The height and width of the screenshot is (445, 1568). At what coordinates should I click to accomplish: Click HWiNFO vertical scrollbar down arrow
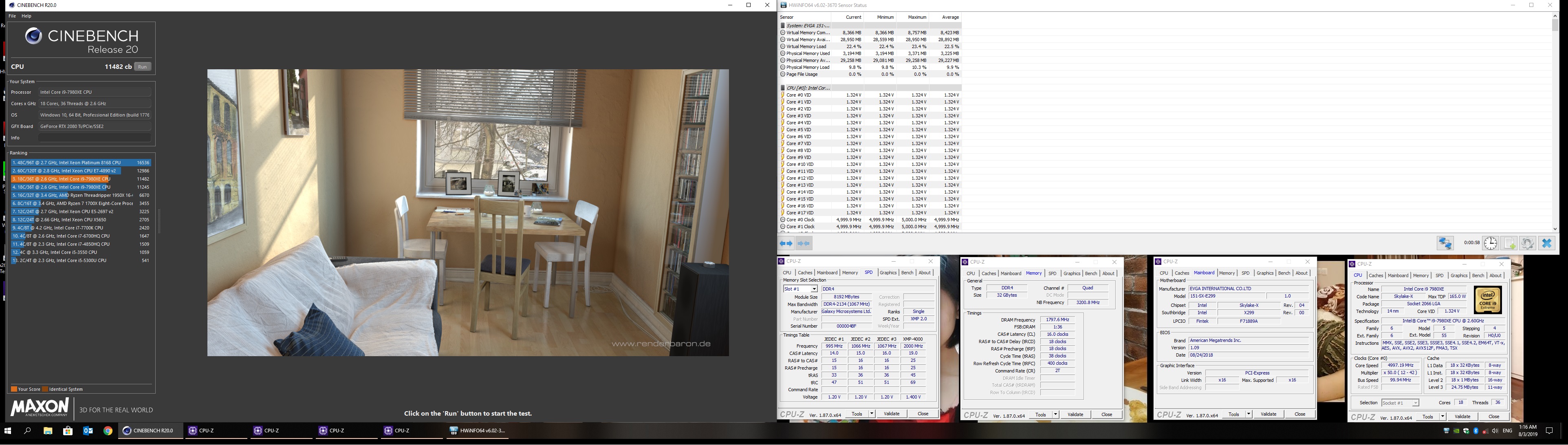tap(1555, 229)
